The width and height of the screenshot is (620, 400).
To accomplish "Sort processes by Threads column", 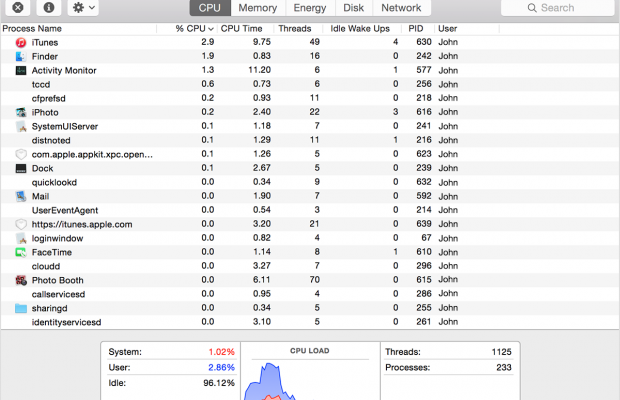I will pyautogui.click(x=294, y=29).
